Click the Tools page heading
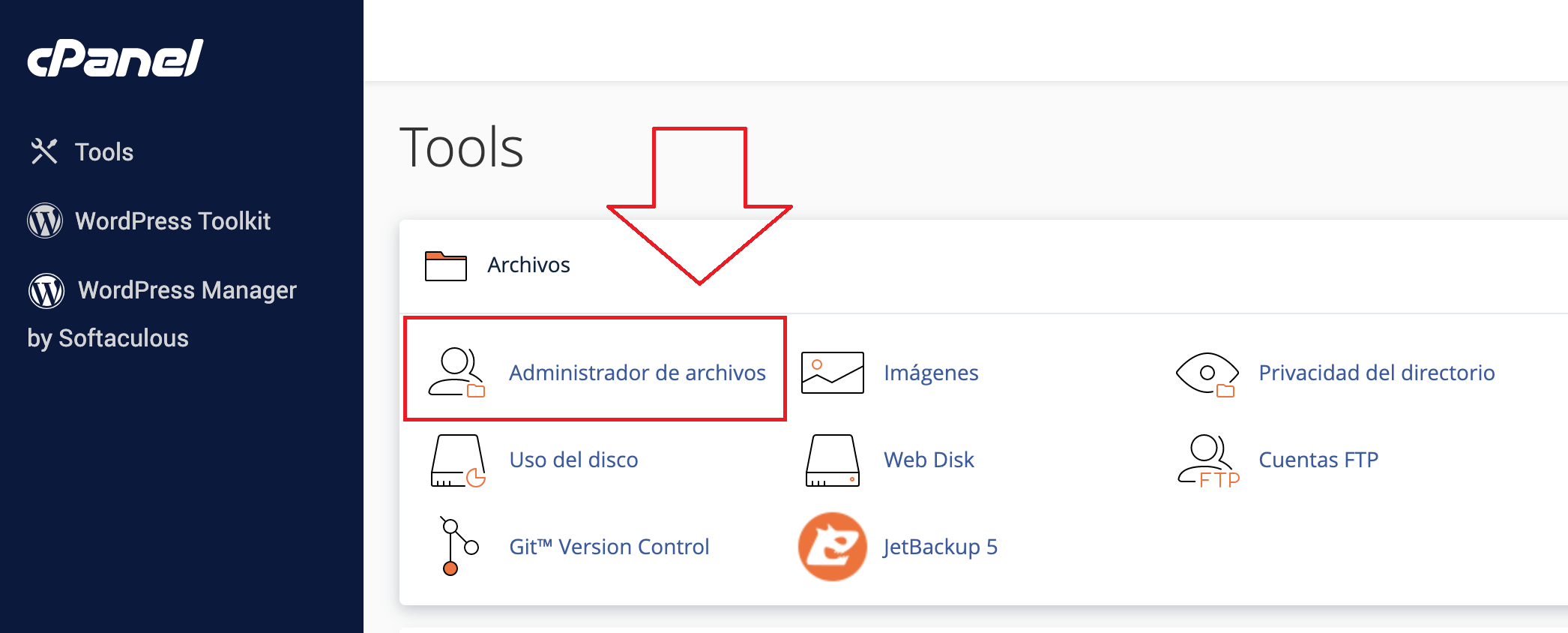 point(462,147)
